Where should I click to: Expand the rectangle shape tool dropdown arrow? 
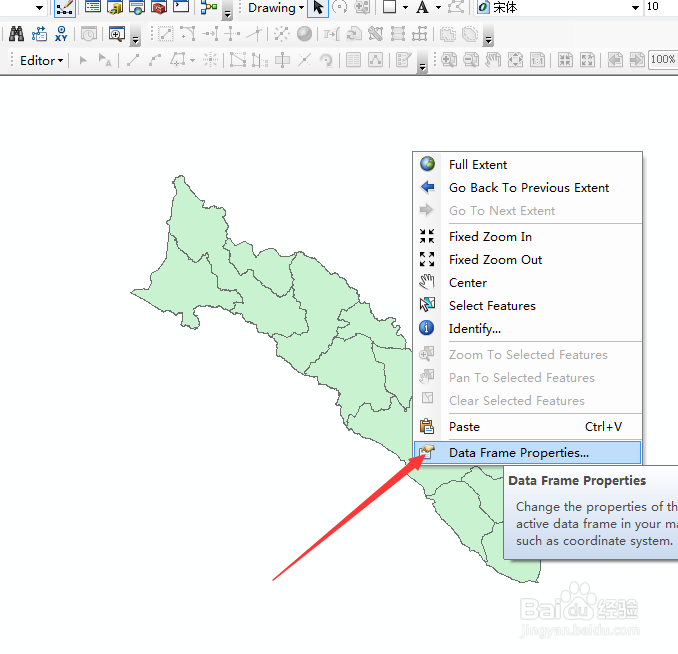pyautogui.click(x=405, y=7)
